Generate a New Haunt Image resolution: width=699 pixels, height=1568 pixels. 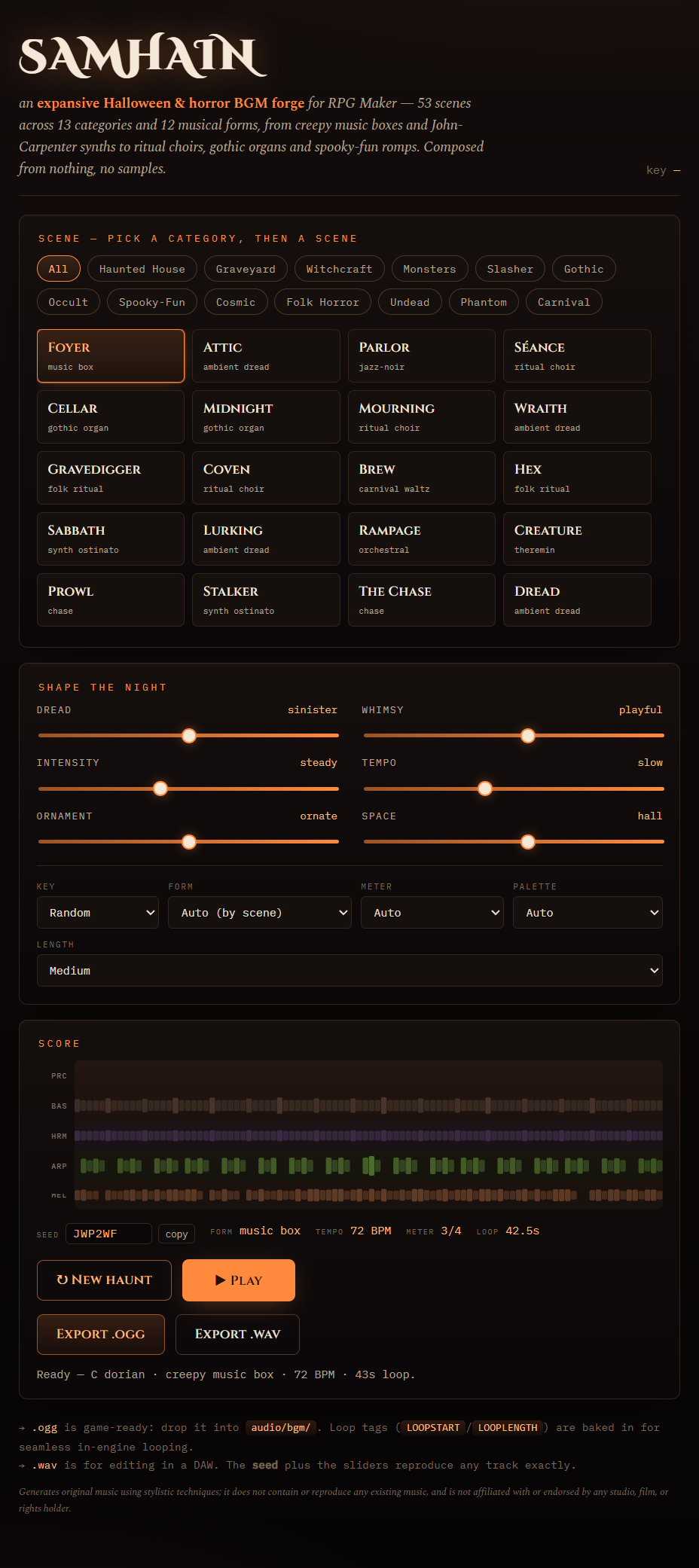coord(104,1280)
